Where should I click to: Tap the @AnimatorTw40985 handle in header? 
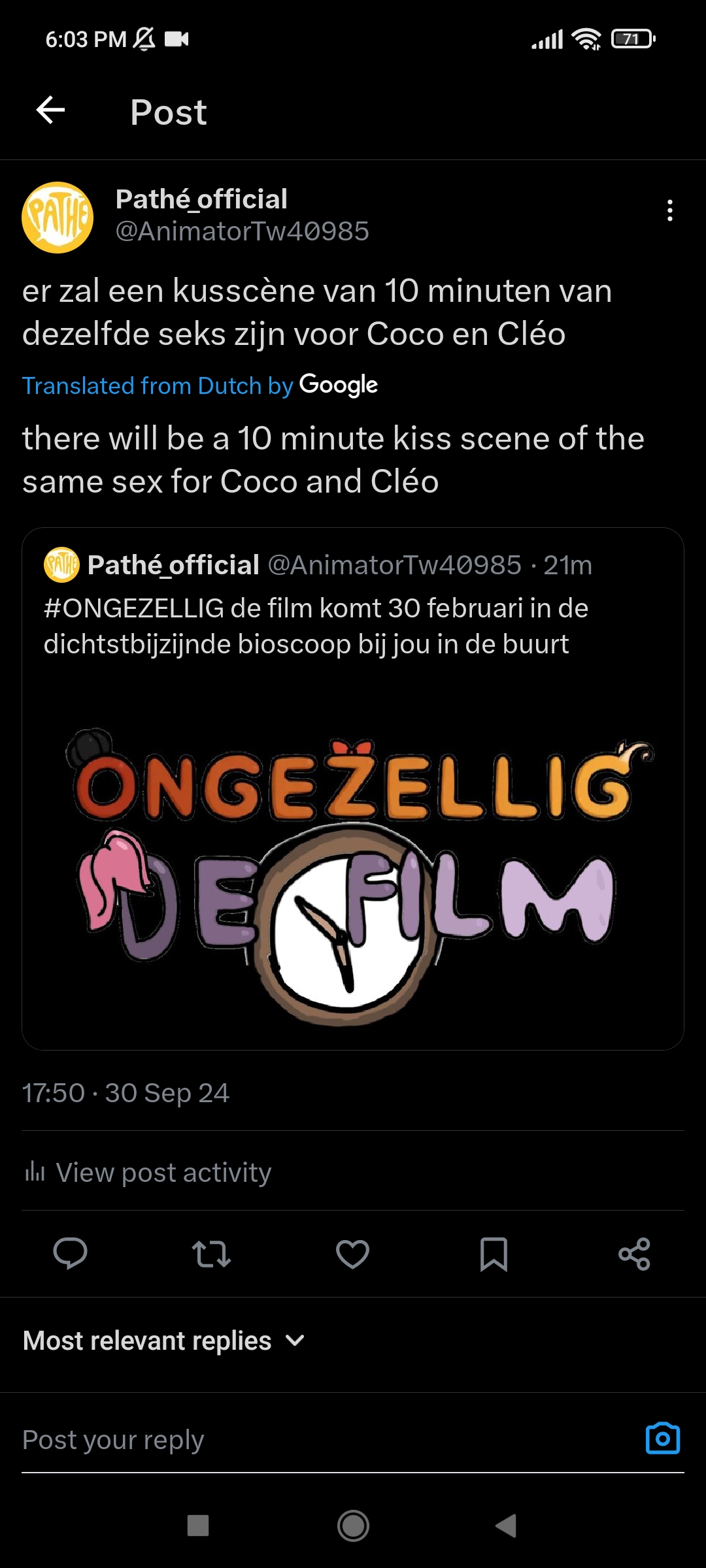point(242,231)
